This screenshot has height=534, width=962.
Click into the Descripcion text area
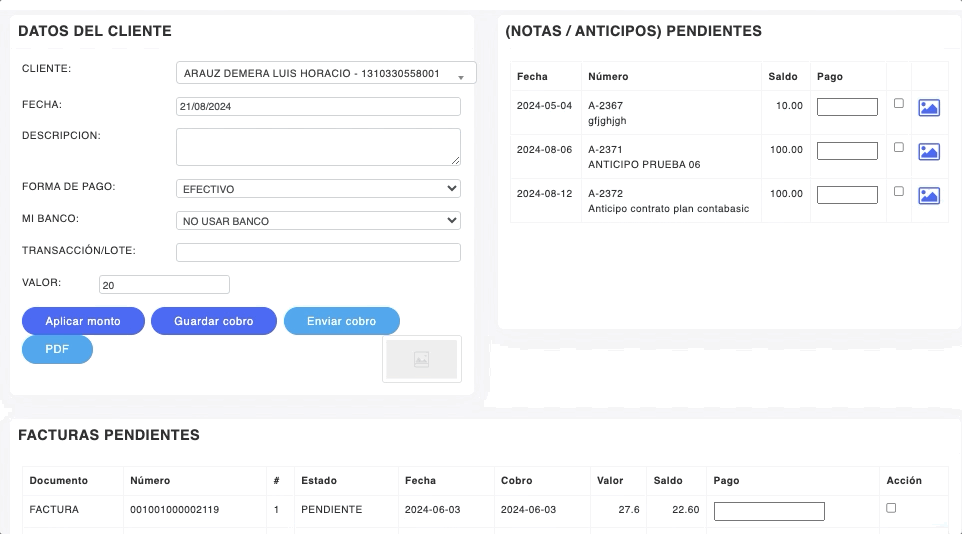point(318,146)
